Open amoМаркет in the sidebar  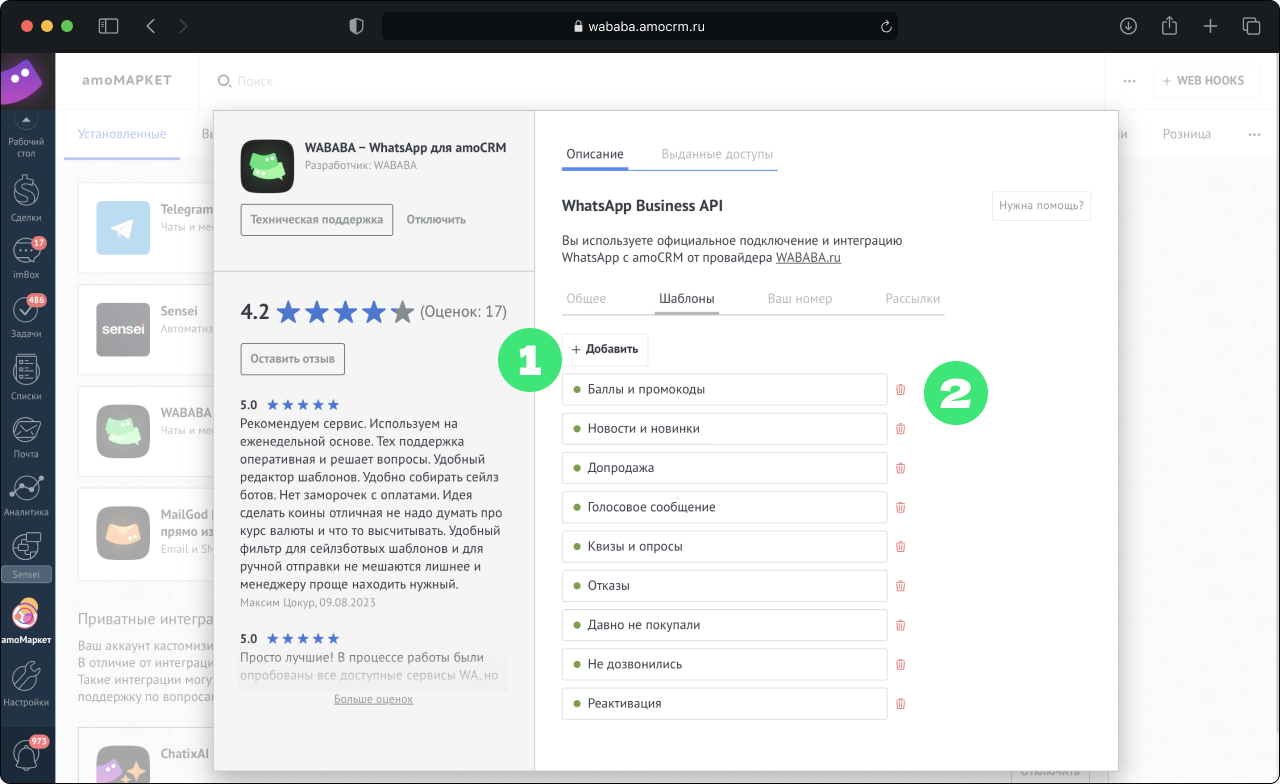26,621
